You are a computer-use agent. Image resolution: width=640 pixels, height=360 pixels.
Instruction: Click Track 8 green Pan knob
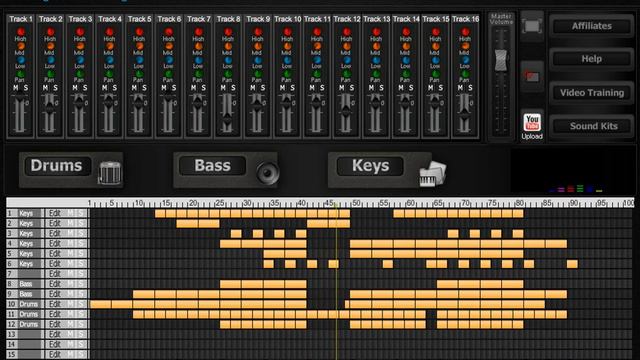click(228, 74)
